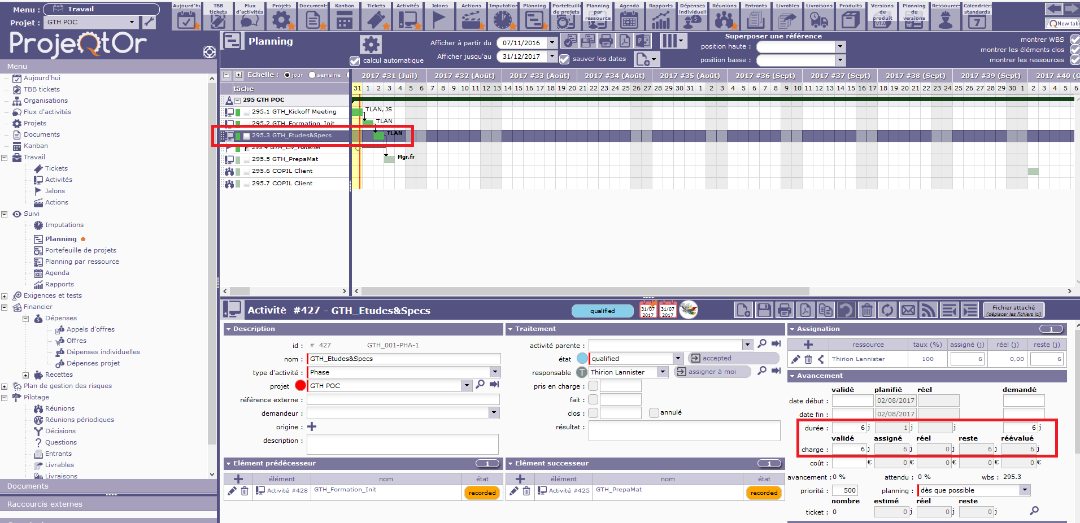Screen dimensions: 1080x523
Task: Delete the activity using the trash icon
Action: (867, 310)
